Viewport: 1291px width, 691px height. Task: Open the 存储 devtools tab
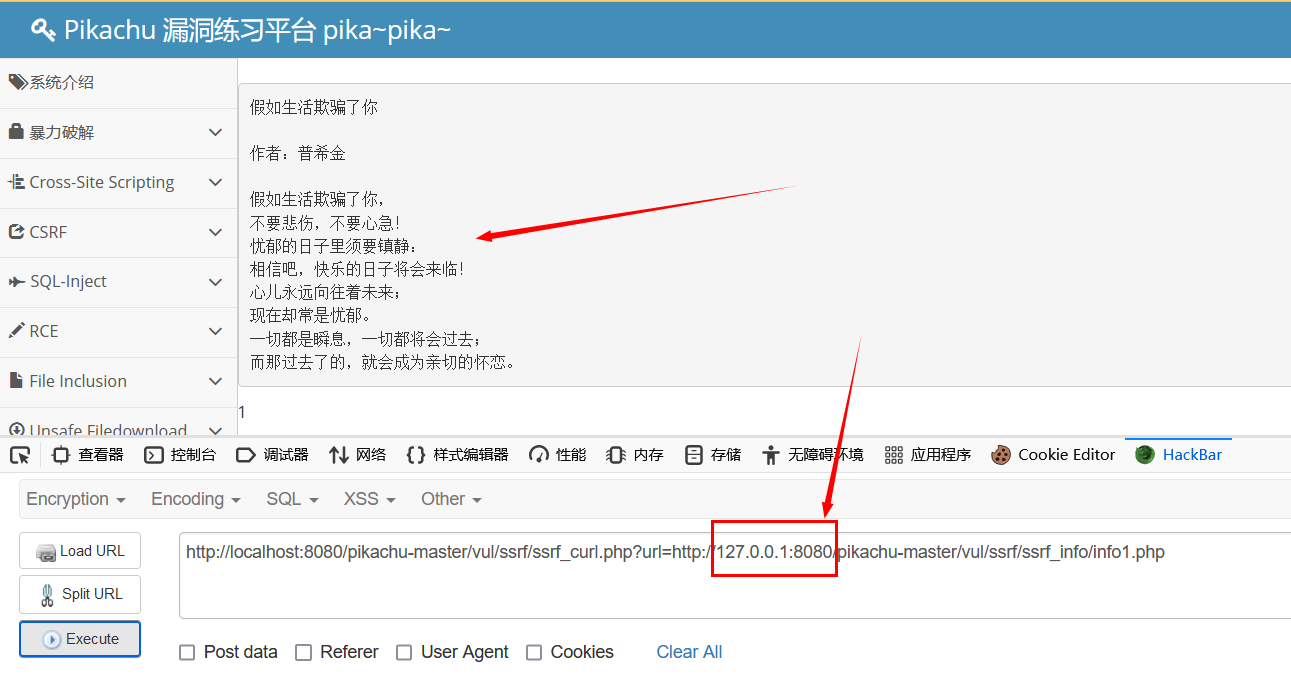tap(713, 455)
